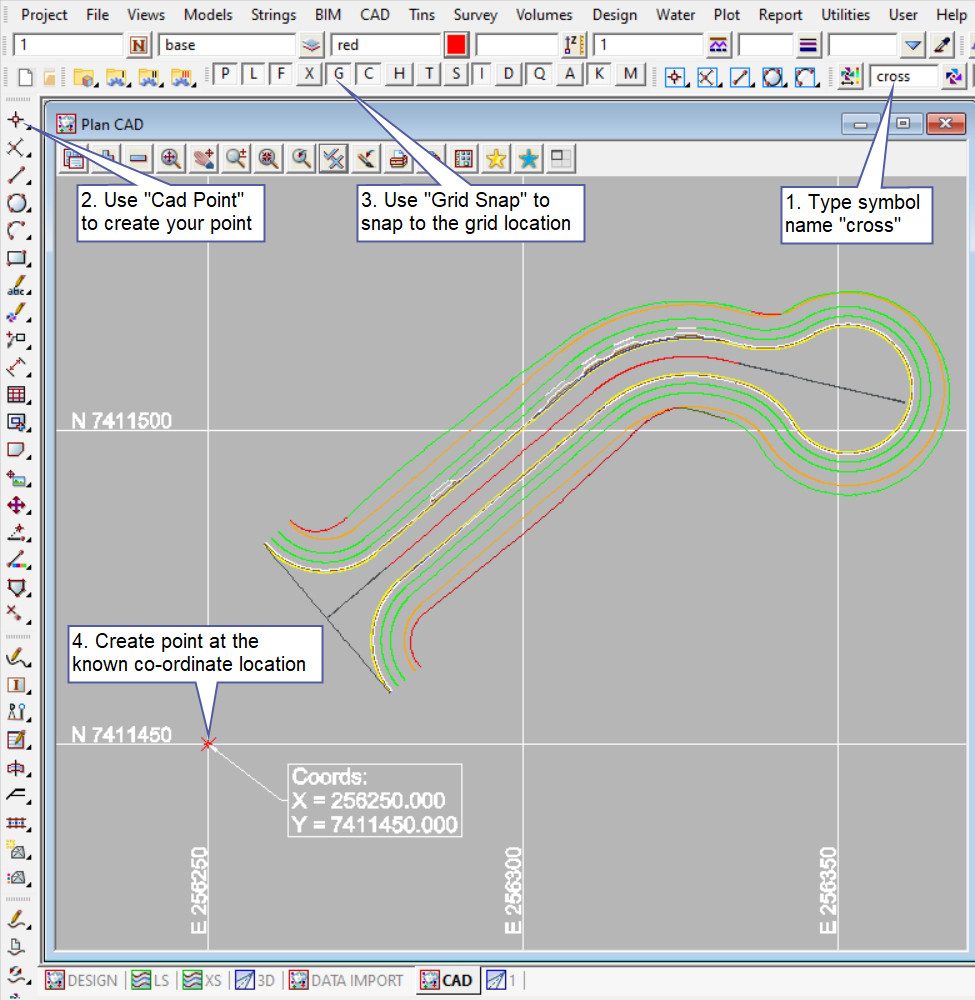Click the CAD dimension tool

click(16, 367)
